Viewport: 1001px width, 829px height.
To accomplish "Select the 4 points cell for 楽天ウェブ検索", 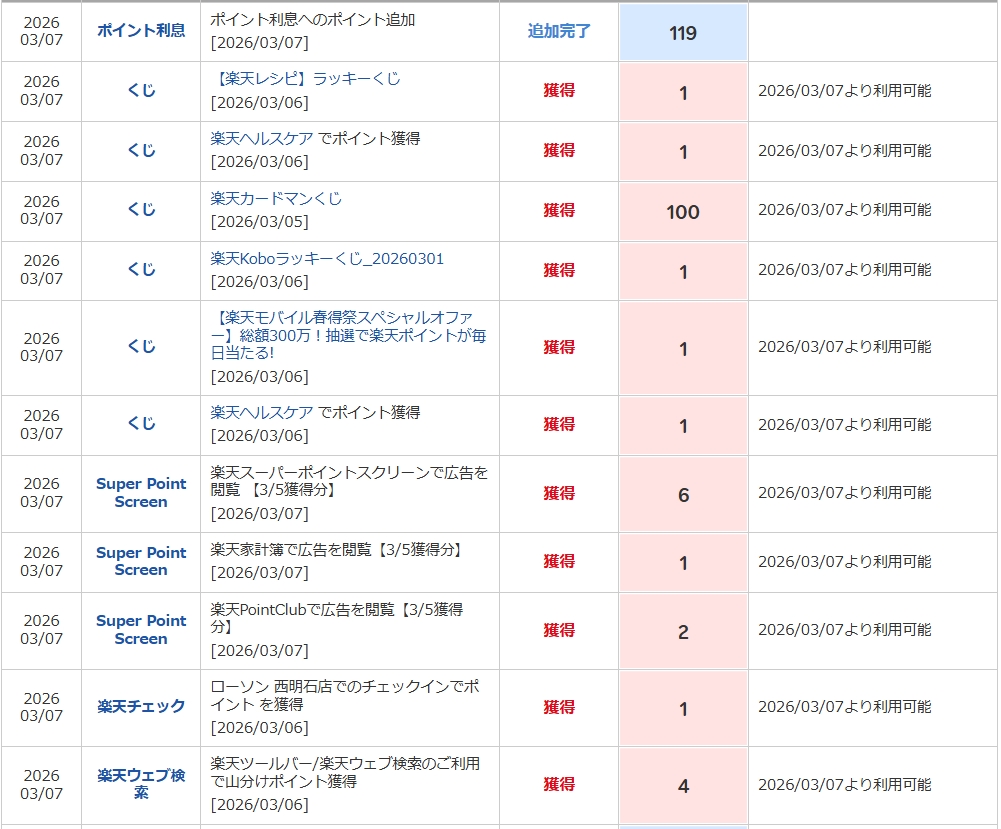I will pos(683,786).
